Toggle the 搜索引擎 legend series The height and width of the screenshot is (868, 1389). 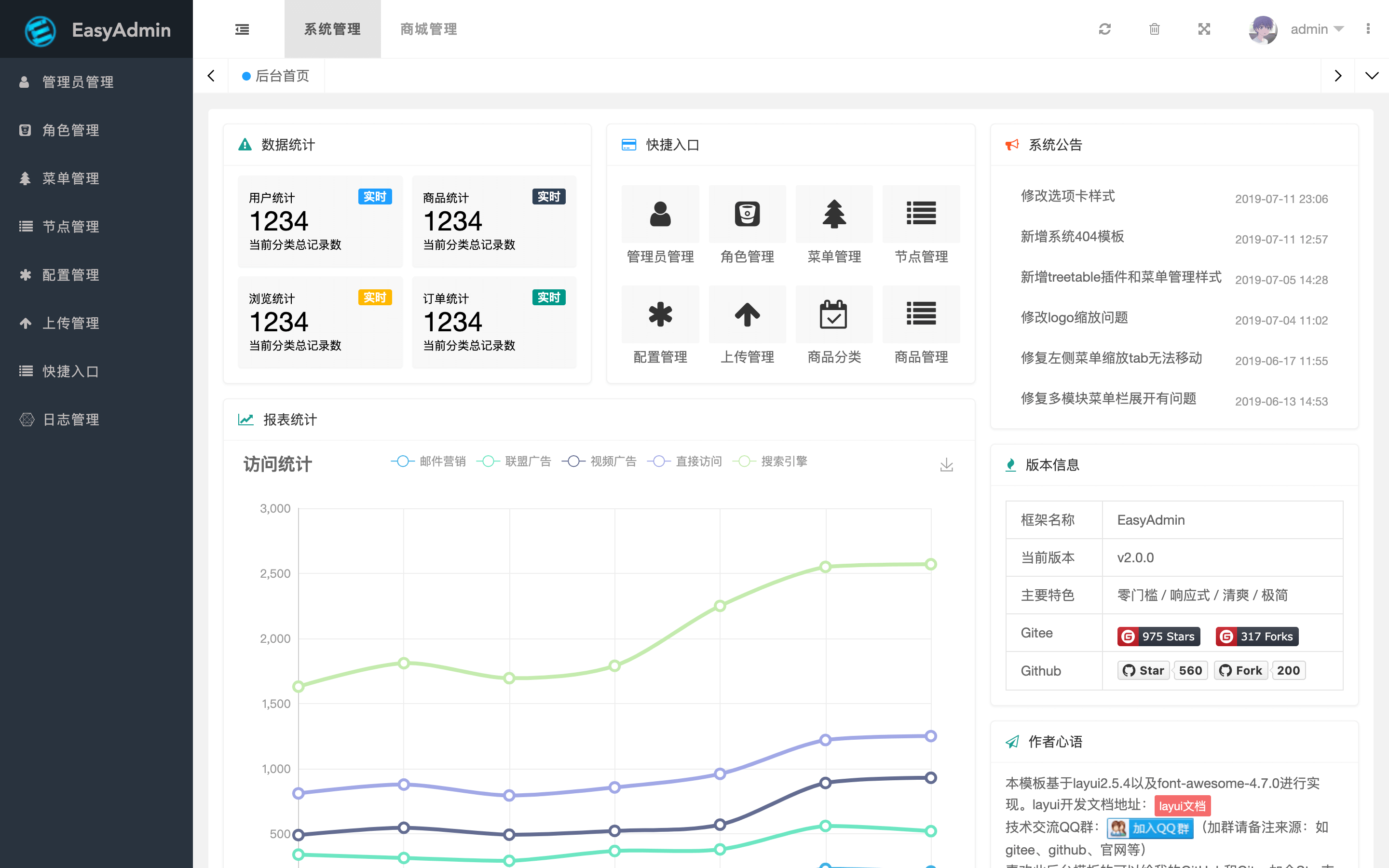(x=770, y=461)
